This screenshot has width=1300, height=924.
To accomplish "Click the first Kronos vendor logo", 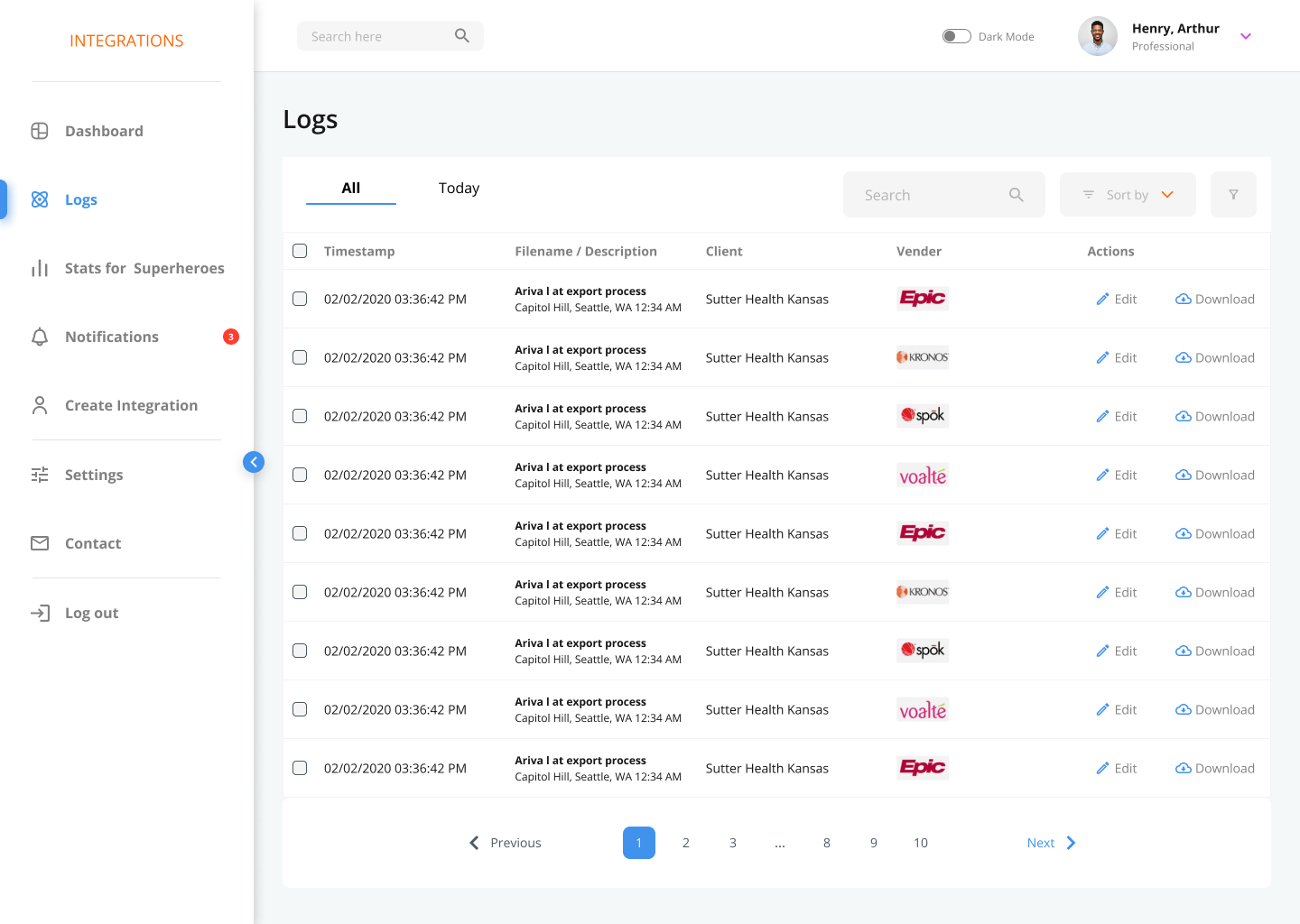I will pos(923,357).
